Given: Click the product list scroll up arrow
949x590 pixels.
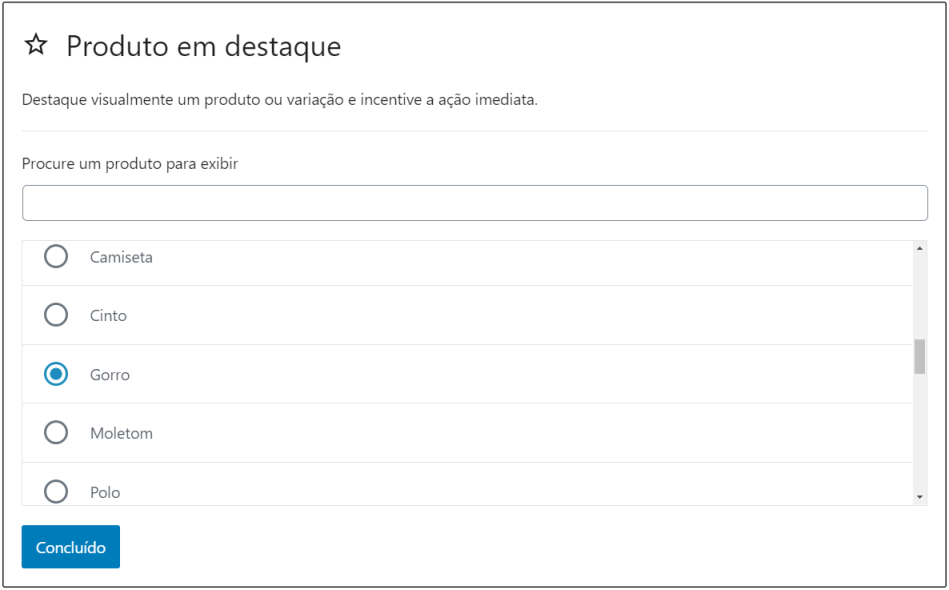Looking at the screenshot, I should (x=919, y=249).
